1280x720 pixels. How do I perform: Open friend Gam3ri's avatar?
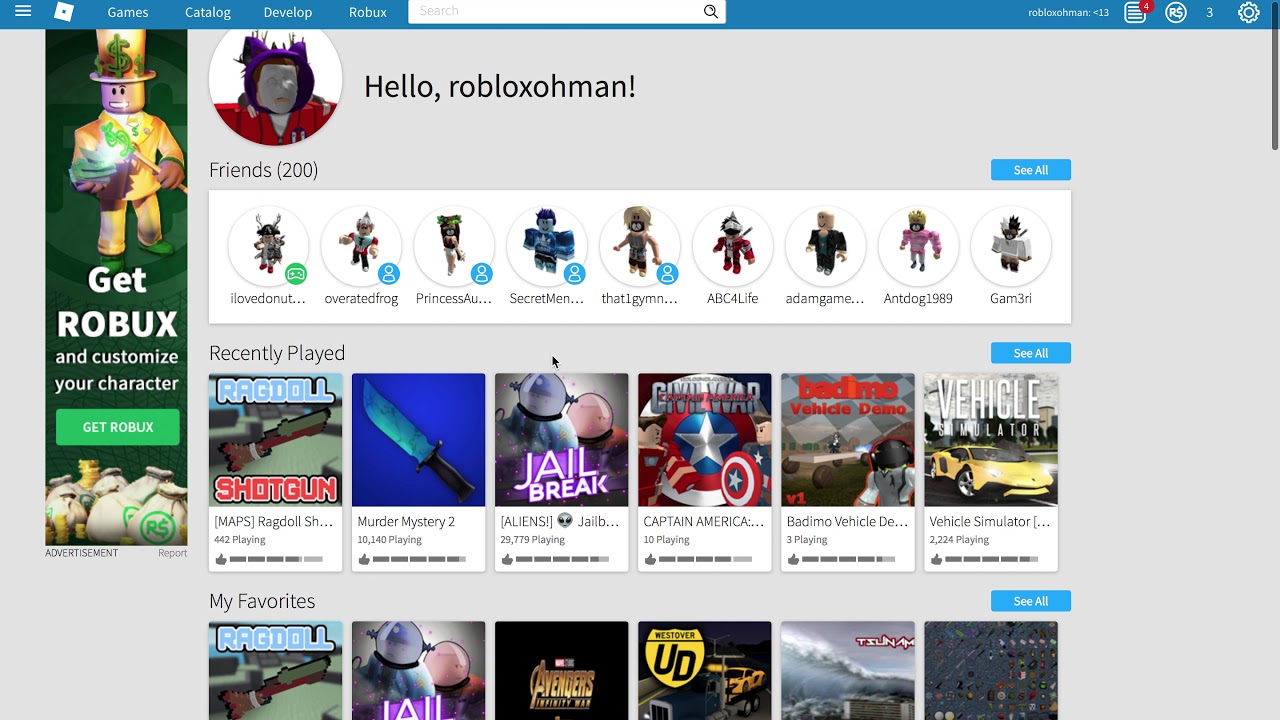coord(1011,246)
